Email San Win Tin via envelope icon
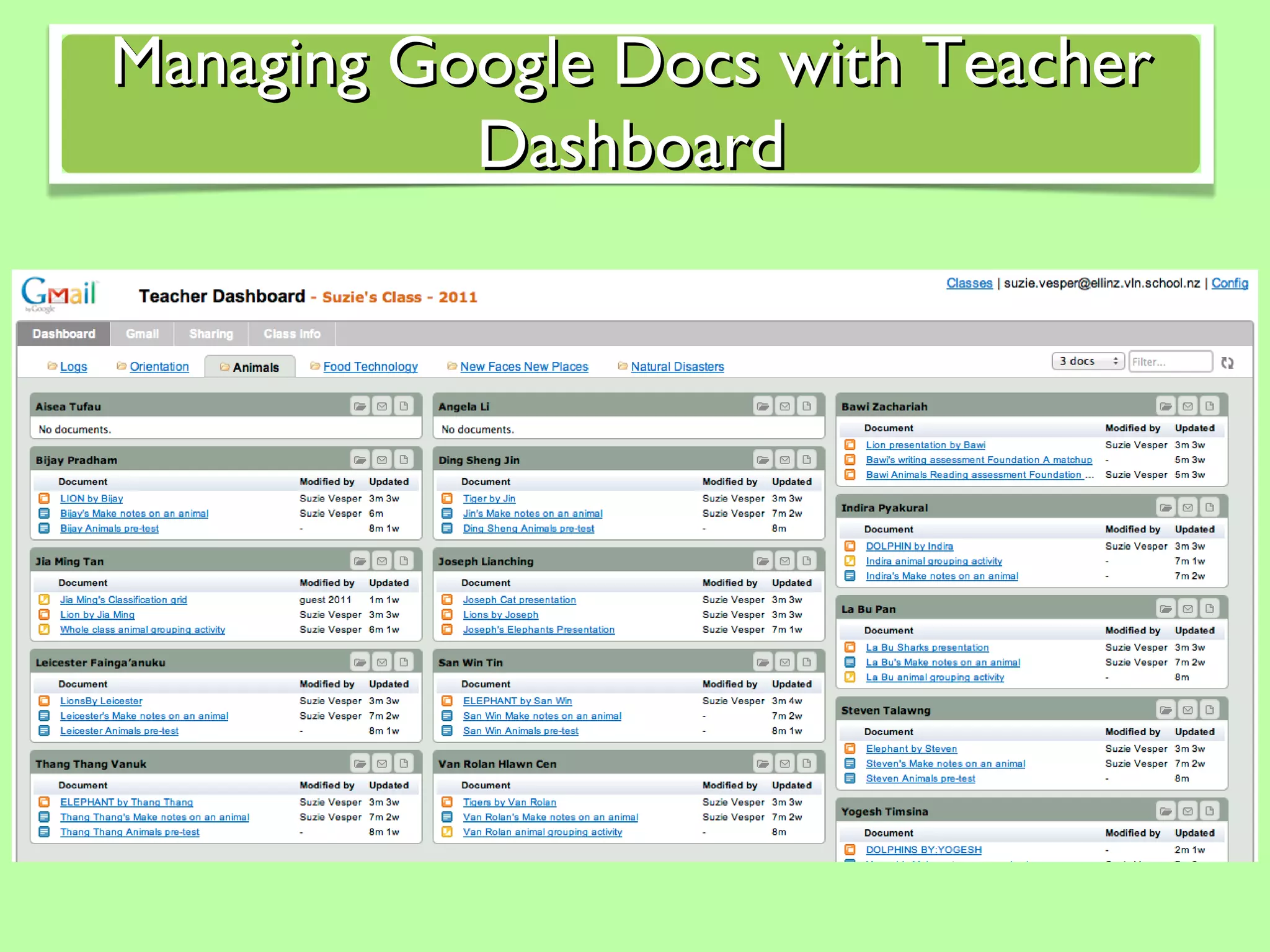This screenshot has height=952, width=1270. pyautogui.click(x=785, y=662)
